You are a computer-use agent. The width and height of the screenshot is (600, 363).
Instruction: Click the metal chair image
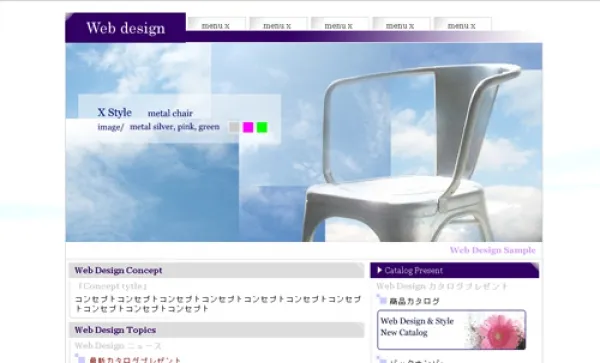(413, 153)
